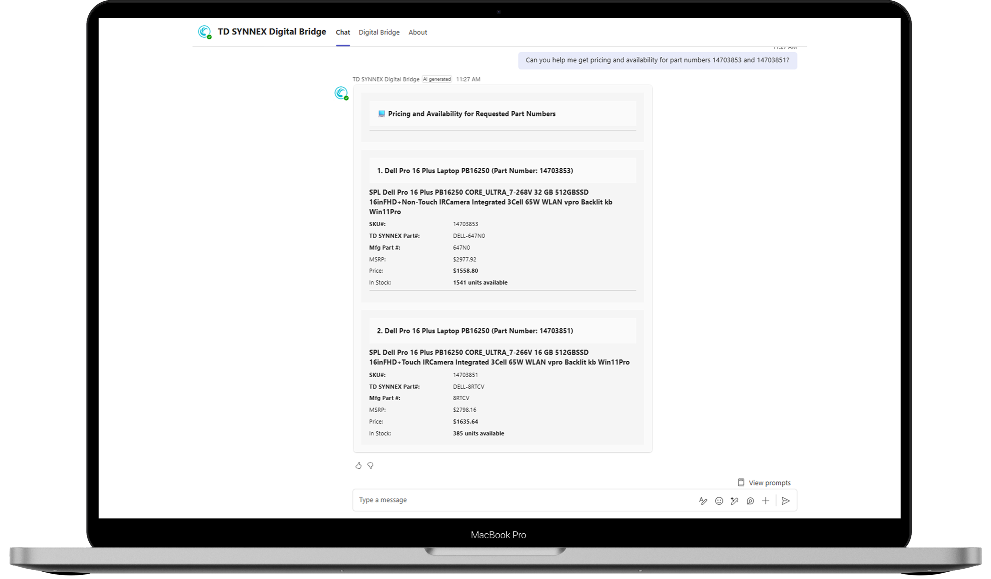Open the emoji picker

(719, 500)
